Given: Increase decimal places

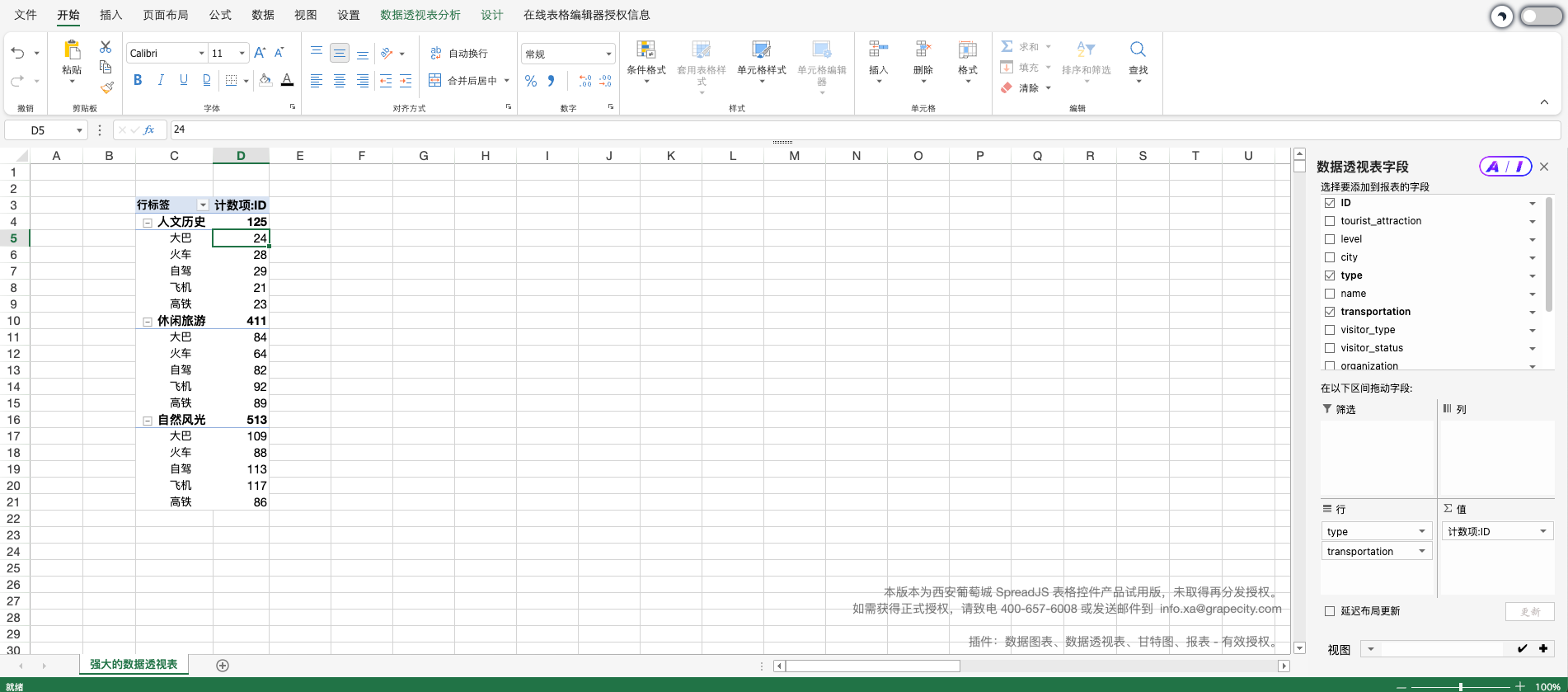Looking at the screenshot, I should point(585,81).
